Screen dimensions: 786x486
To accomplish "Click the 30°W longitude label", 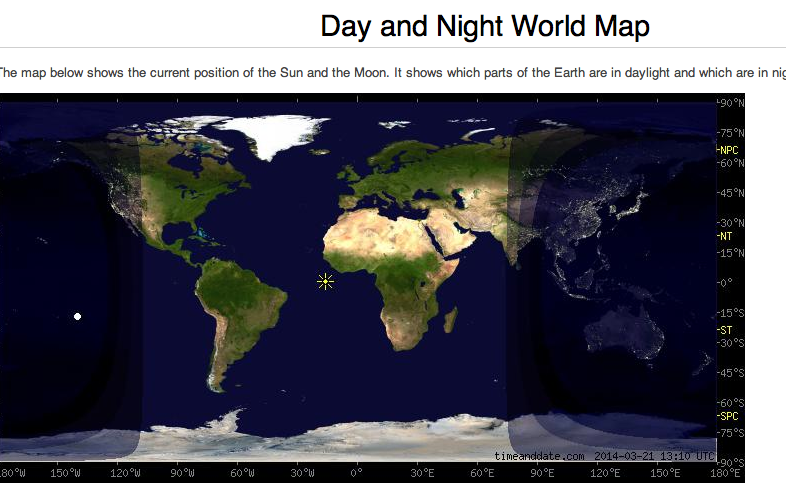I will 302,473.
